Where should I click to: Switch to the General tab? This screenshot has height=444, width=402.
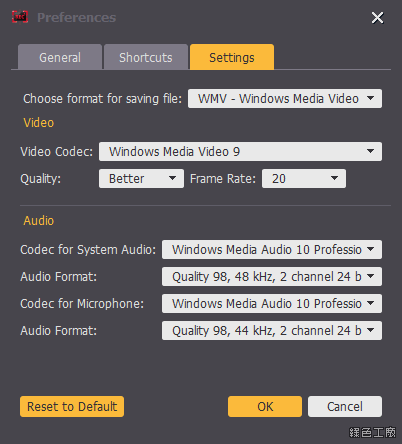click(60, 57)
